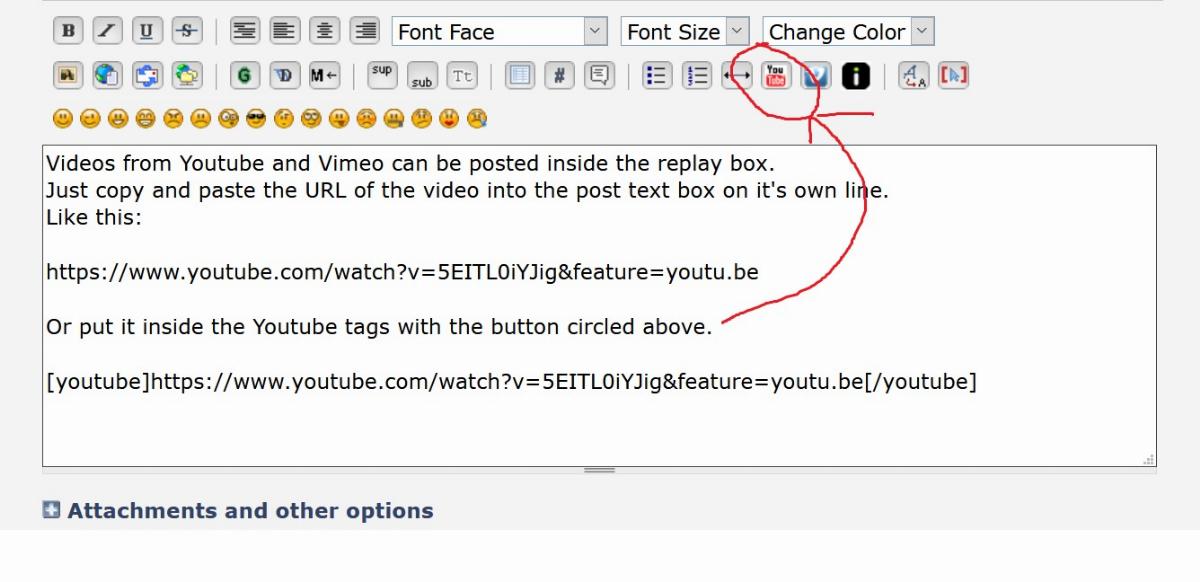Viewport: 1200px width, 582px height.
Task: Click the subscript button
Action: click(x=422, y=76)
